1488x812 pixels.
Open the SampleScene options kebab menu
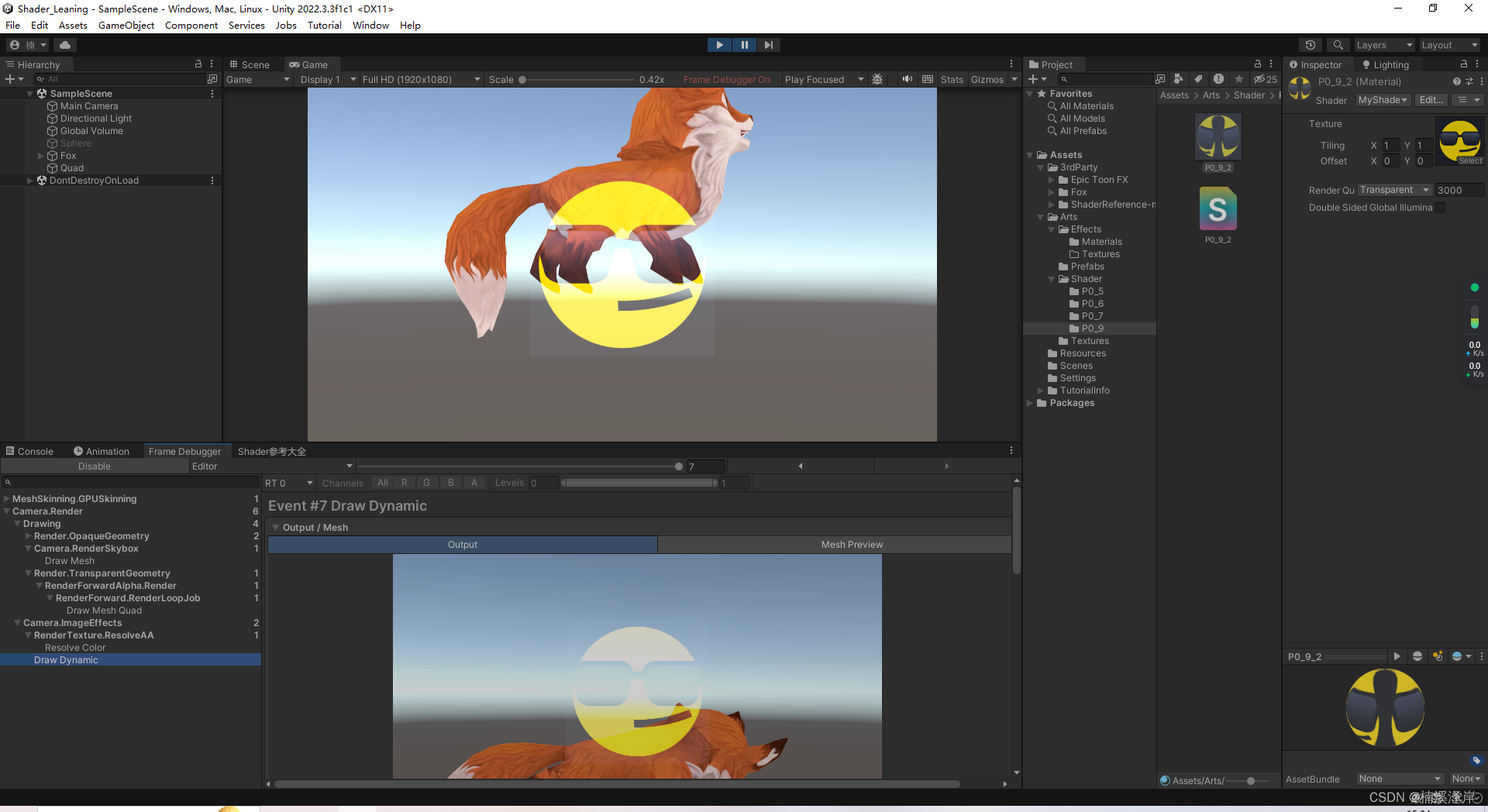pos(212,94)
